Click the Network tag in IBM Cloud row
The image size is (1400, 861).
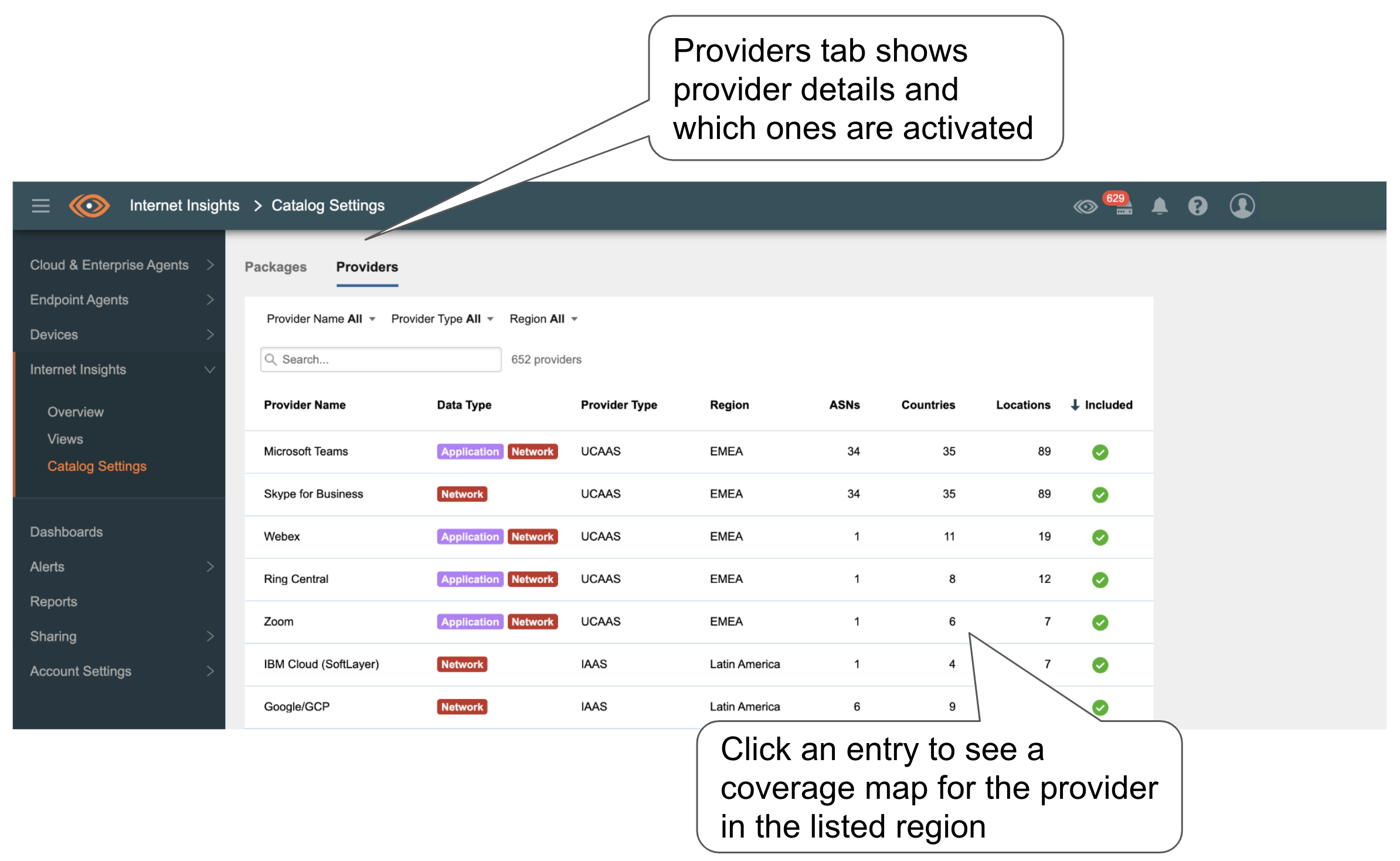(x=462, y=665)
